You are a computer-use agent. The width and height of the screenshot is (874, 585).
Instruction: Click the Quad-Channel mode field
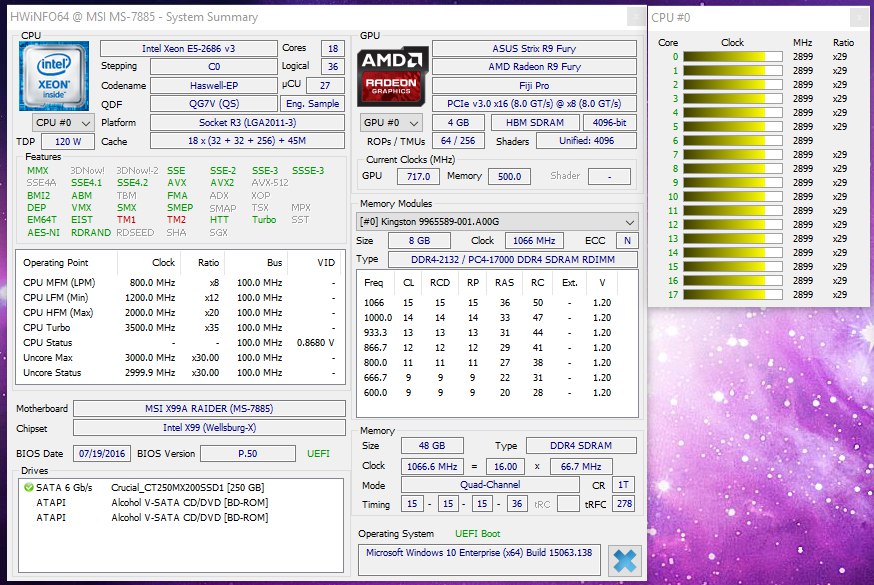(x=490, y=485)
